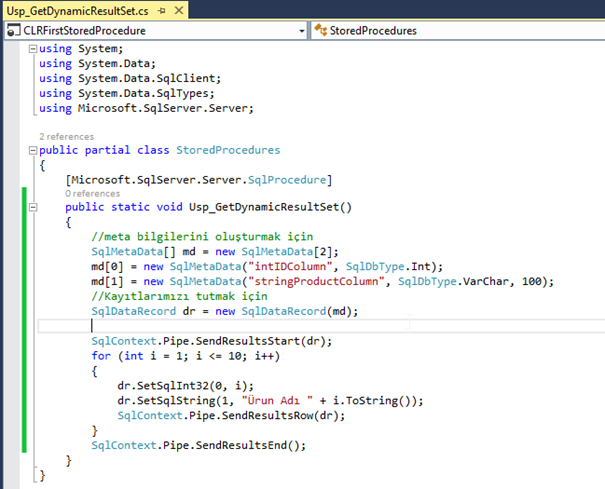Click 'using Microsoft.SqlServer.Server;' line
The height and width of the screenshot is (489, 605).
tap(146, 108)
